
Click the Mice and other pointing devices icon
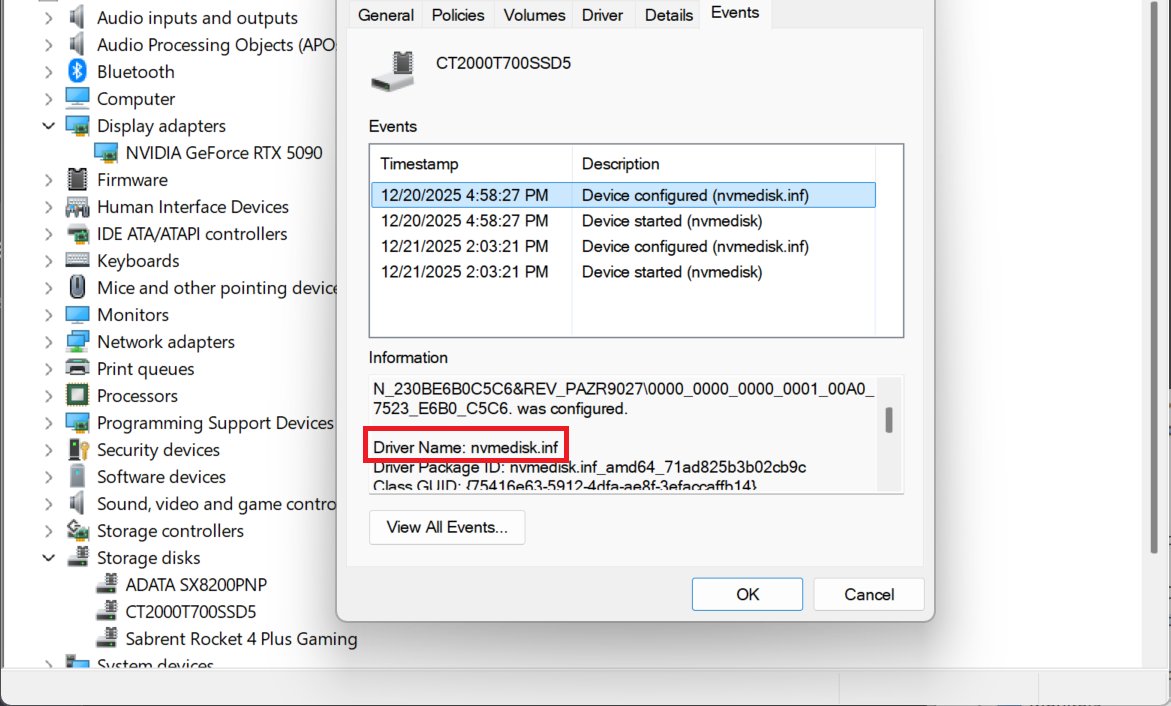click(77, 287)
